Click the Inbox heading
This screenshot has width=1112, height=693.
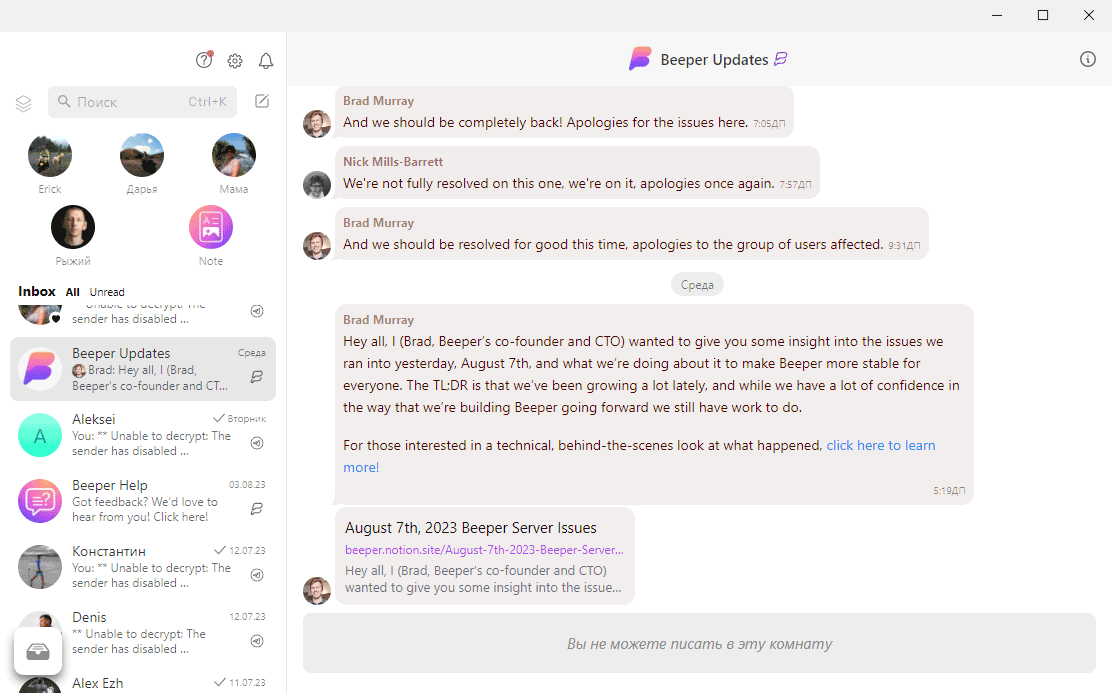coord(37,292)
